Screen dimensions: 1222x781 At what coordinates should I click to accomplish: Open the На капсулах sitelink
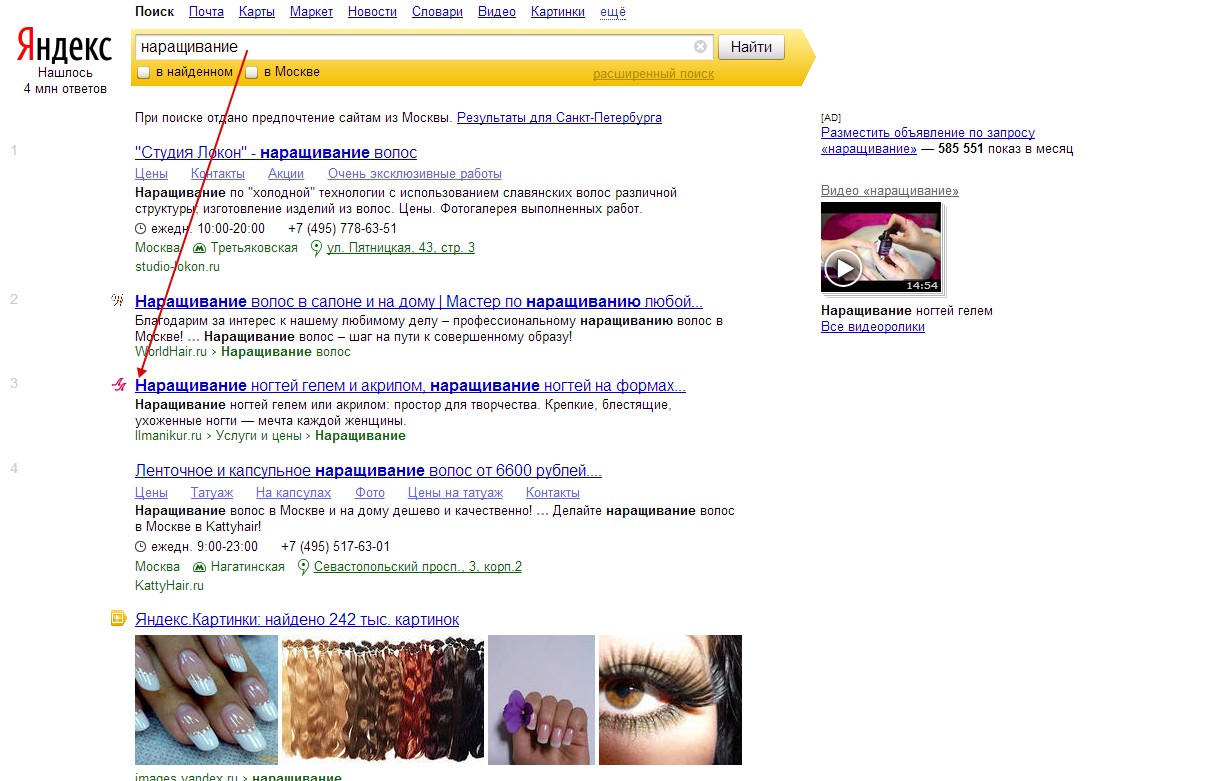[x=293, y=493]
